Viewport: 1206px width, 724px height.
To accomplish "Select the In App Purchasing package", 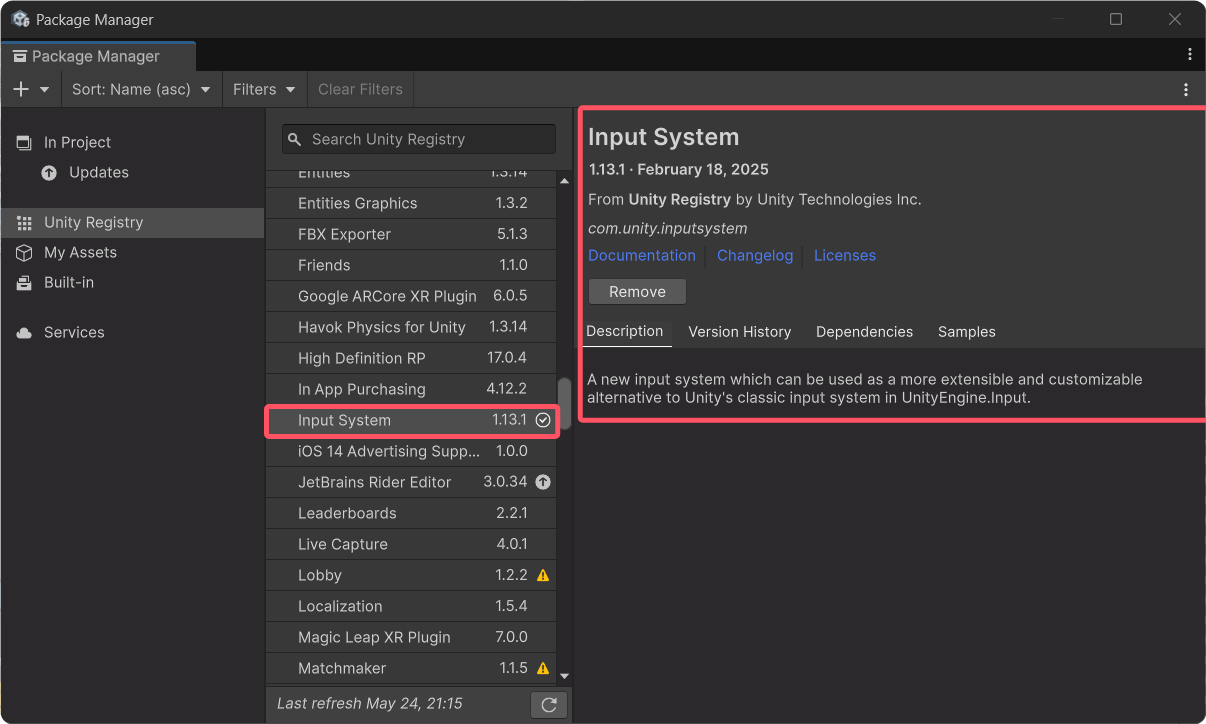I will [411, 389].
